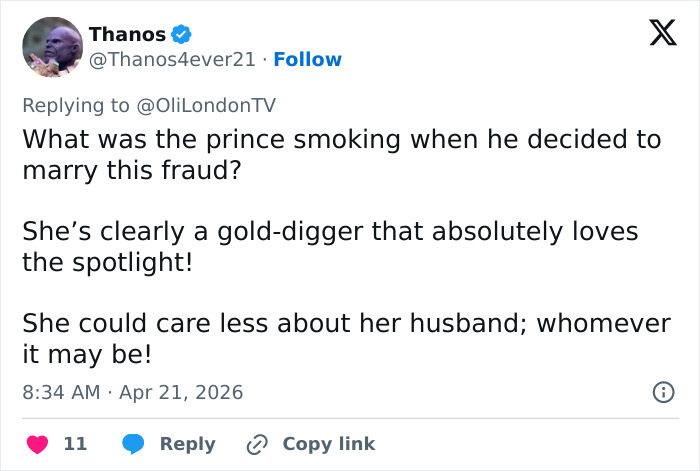The image size is (700, 471).
Task: Click the Apr 21, 2026 date
Action: pyautogui.click(x=183, y=393)
